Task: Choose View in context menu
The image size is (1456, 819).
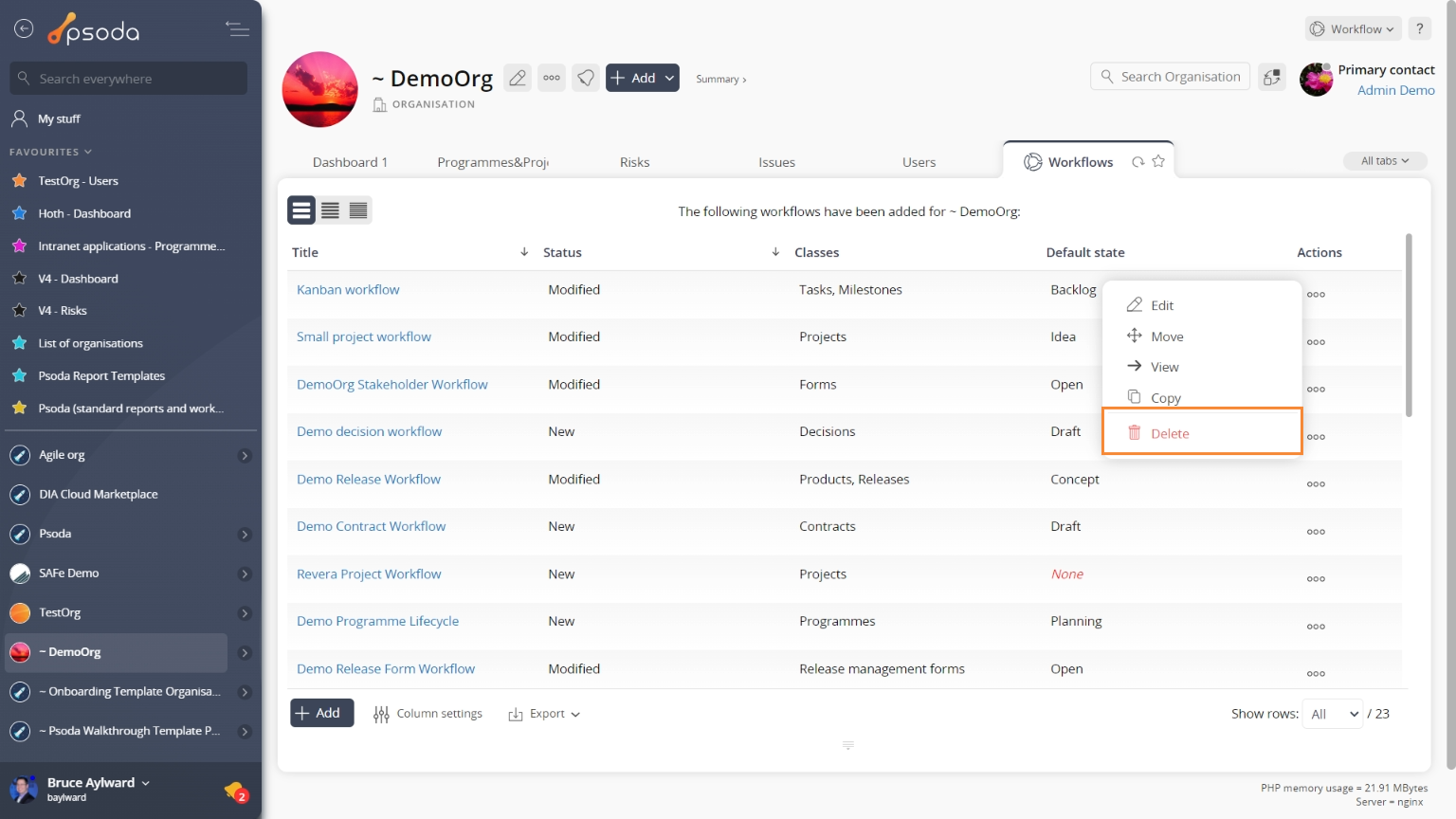Action: 1202,367
